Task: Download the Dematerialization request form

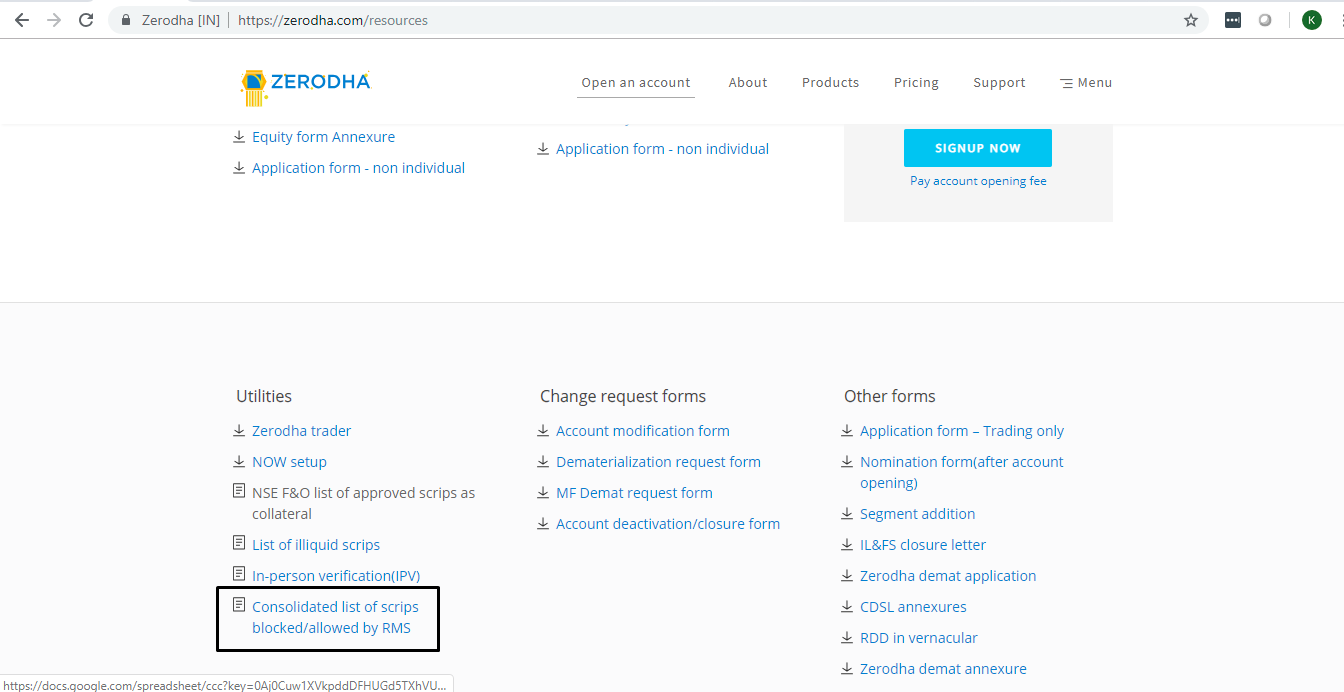Action: coord(658,462)
